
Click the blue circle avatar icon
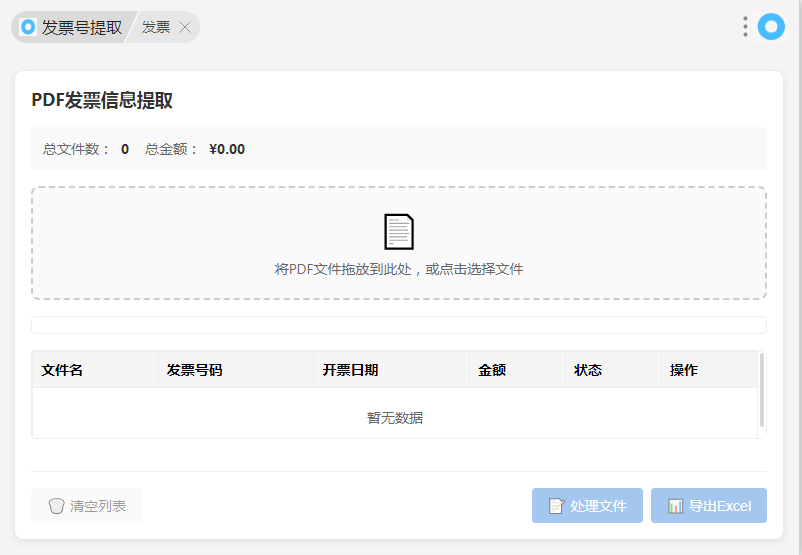point(771,27)
